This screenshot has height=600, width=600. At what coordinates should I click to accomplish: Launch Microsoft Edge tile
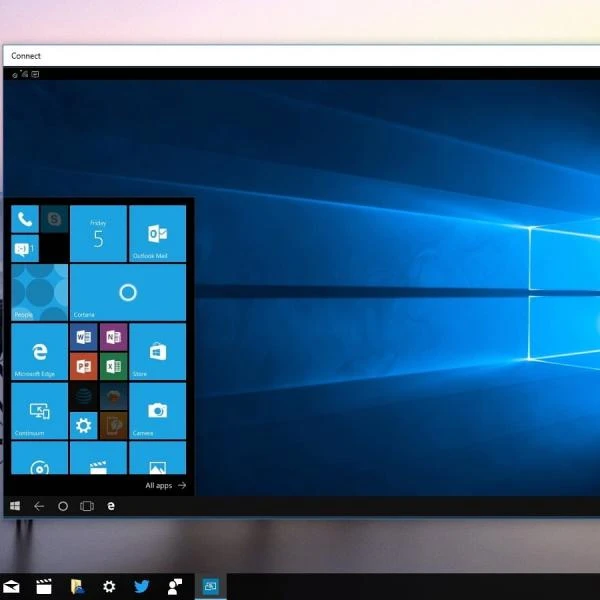pos(40,352)
